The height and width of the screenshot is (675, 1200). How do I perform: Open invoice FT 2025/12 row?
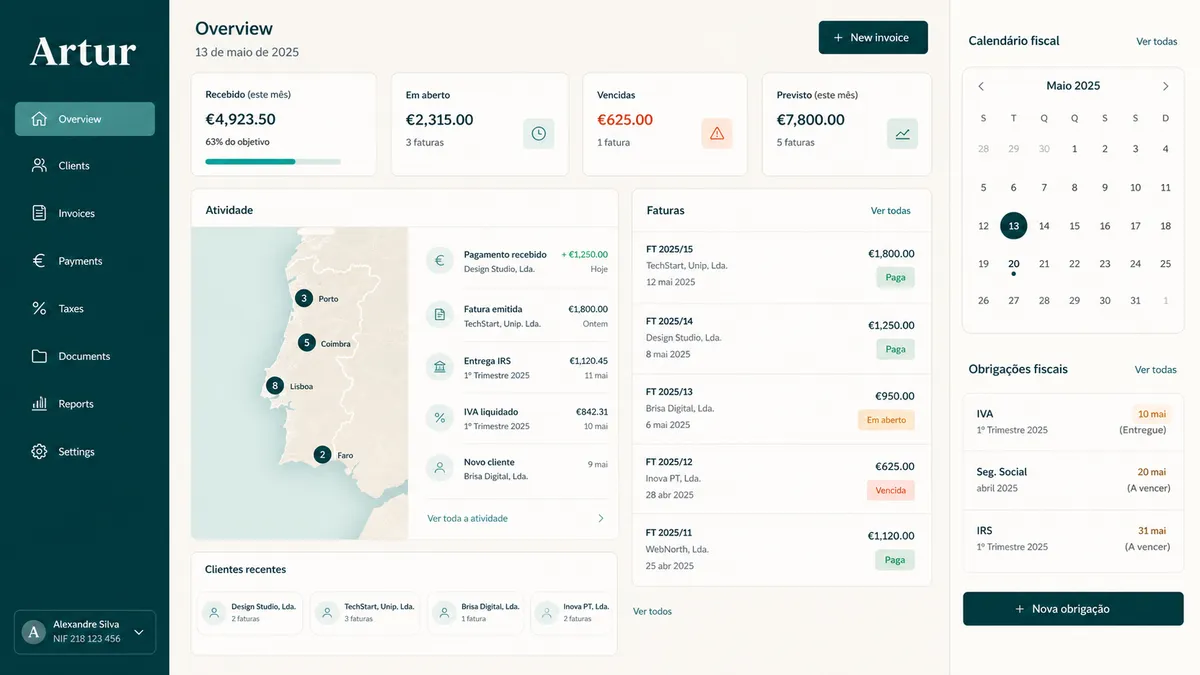coord(781,479)
